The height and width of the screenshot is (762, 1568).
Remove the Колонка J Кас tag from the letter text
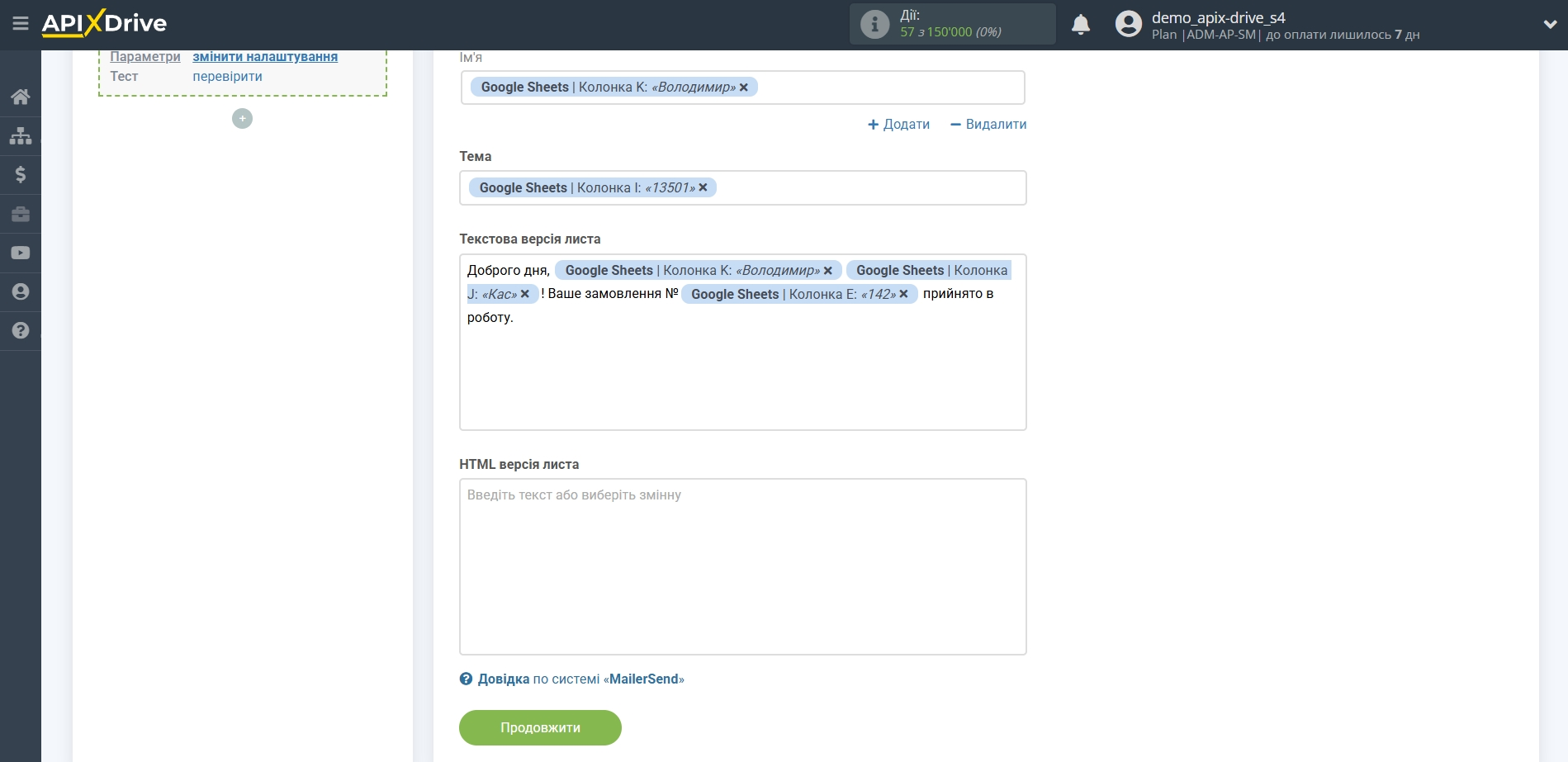pos(525,294)
